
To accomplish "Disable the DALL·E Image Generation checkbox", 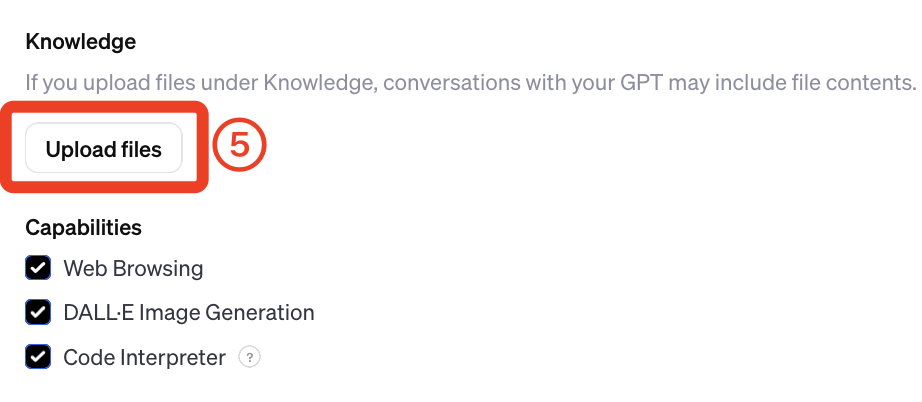I will coord(38,312).
